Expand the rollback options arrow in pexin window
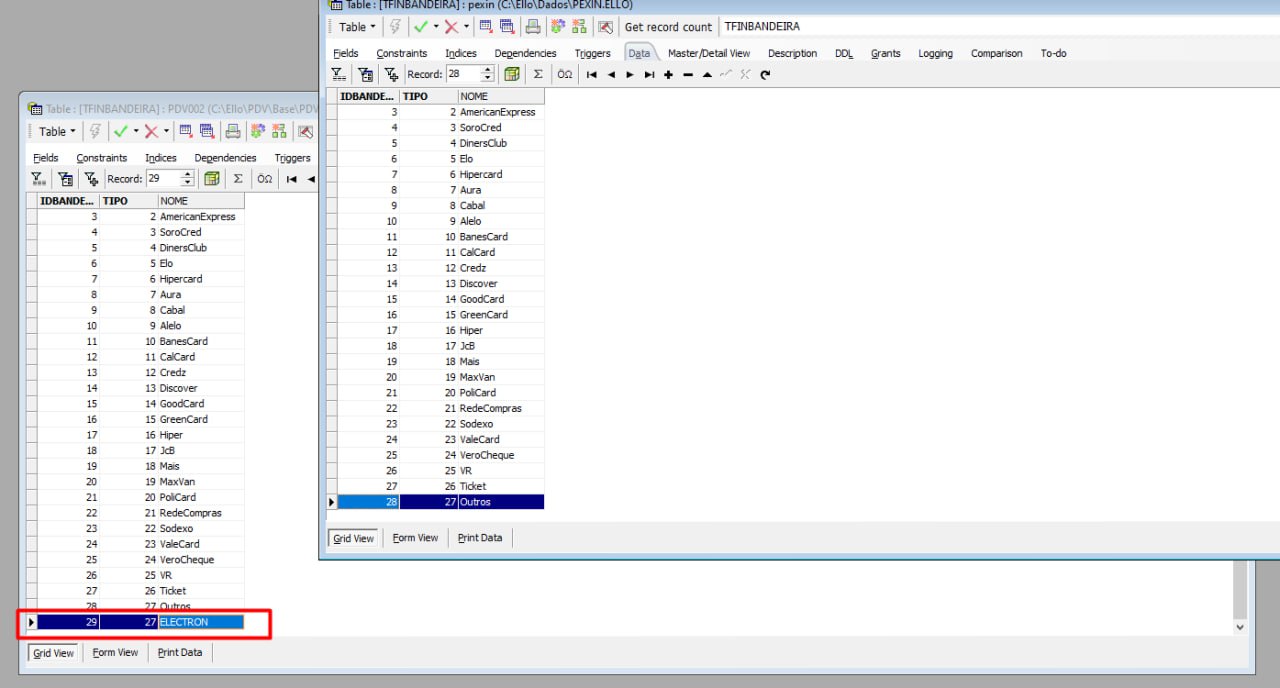The image size is (1280, 688). [467, 27]
